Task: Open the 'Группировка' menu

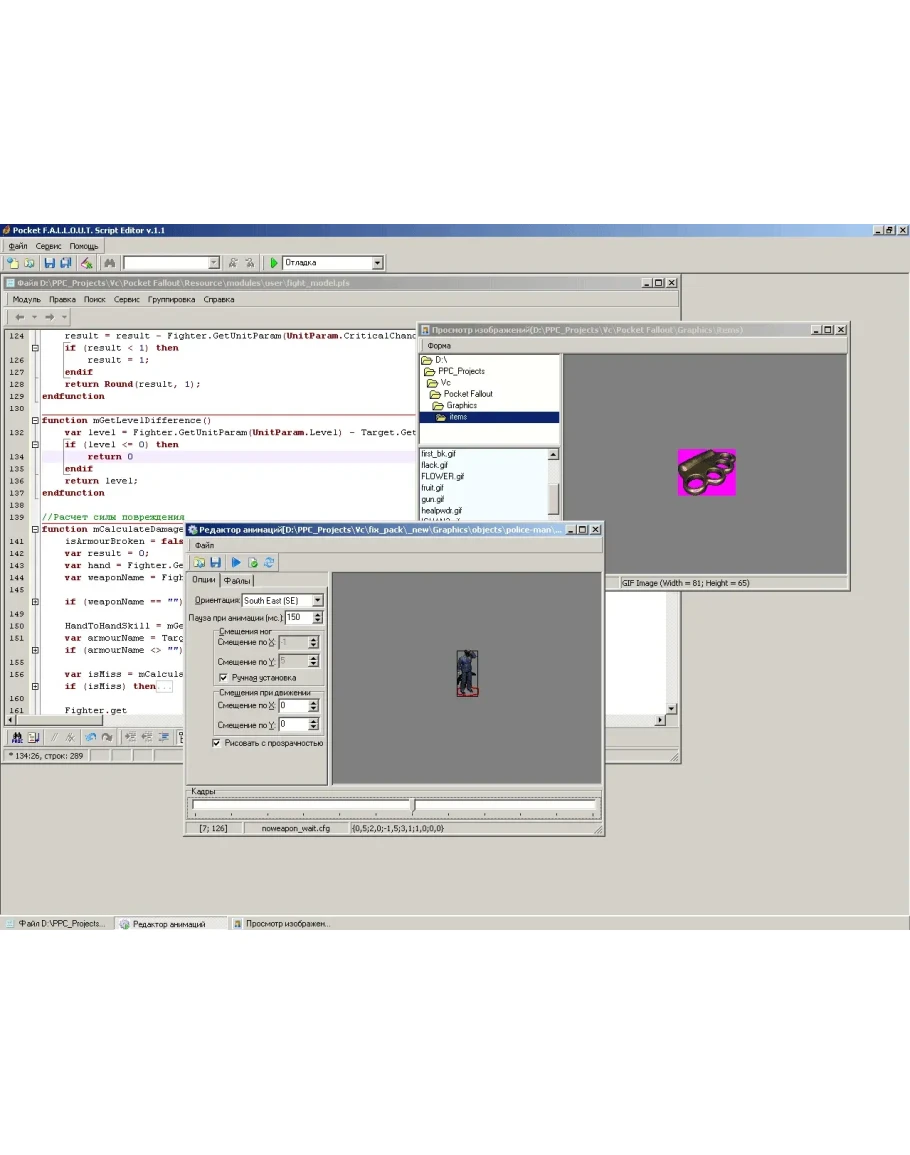Action: (x=171, y=299)
